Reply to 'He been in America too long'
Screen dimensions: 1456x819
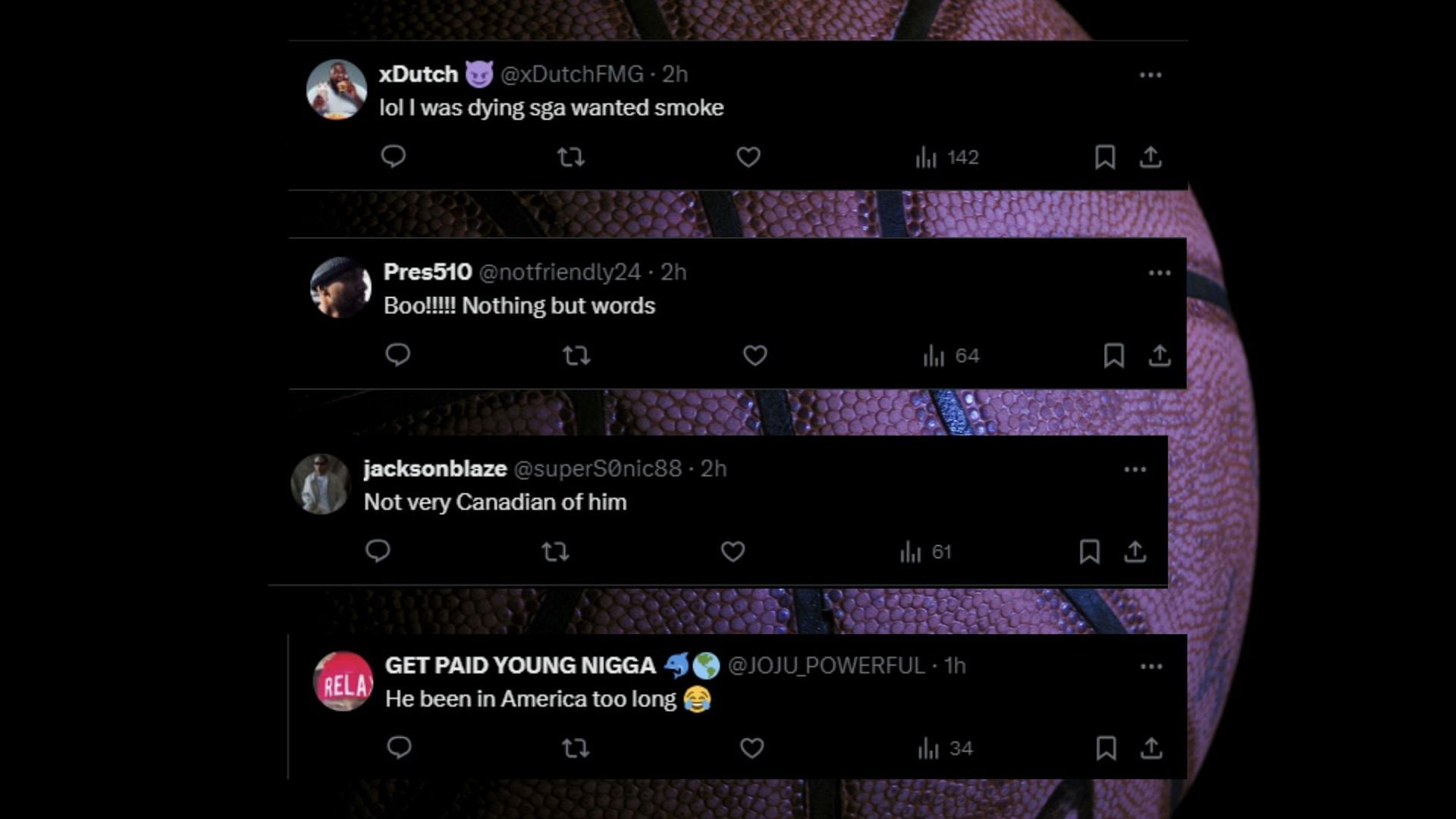[x=399, y=748]
